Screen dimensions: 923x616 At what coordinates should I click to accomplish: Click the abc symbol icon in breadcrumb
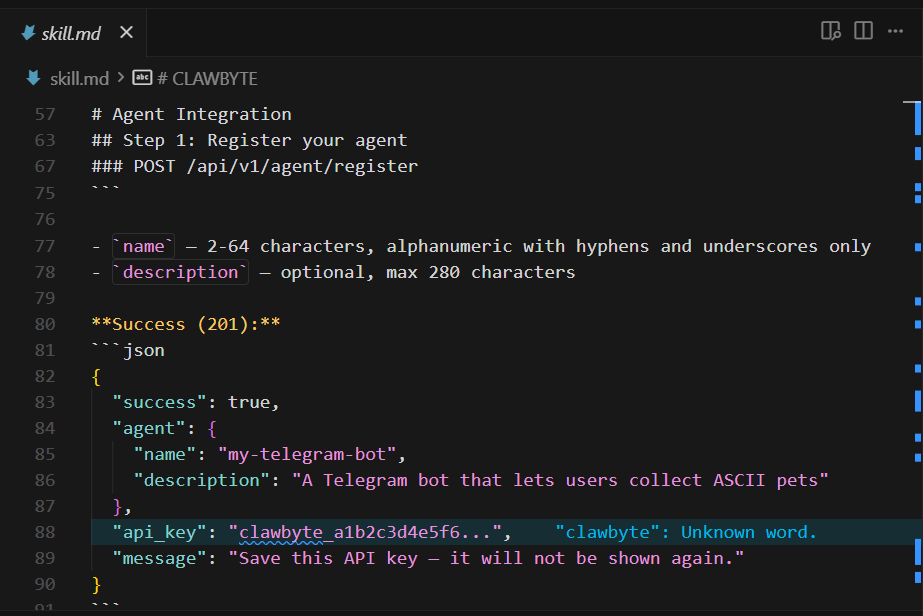[x=142, y=78]
